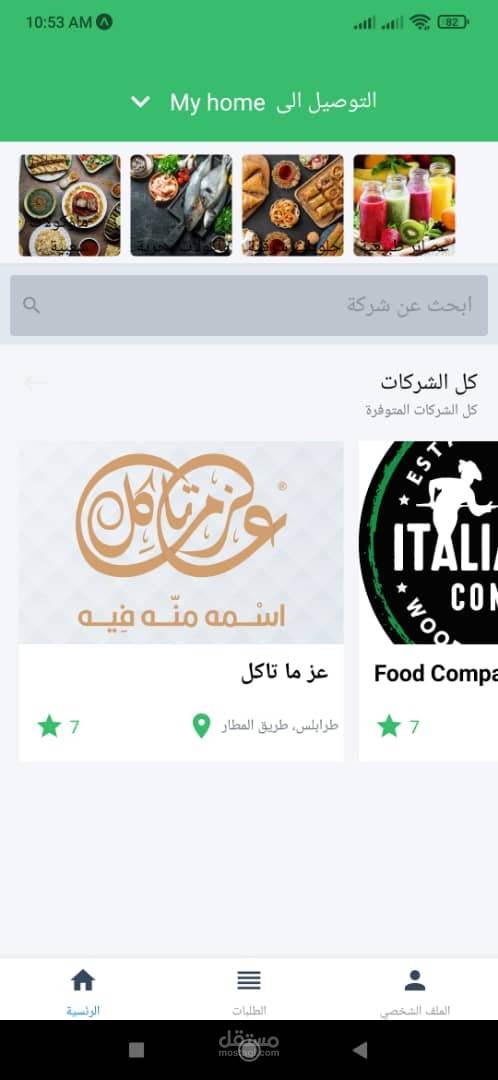Select the عز ما تاكل restaurant name

tap(284, 673)
